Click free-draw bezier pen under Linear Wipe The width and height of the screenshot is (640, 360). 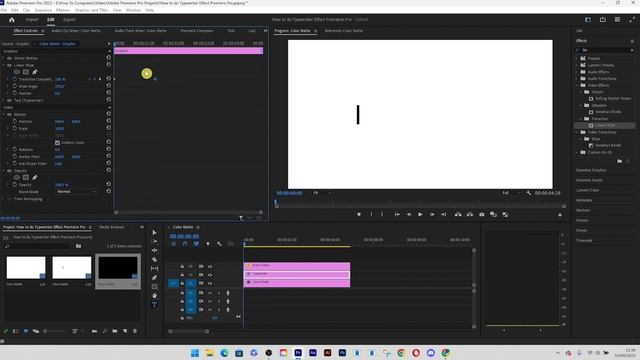pyautogui.click(x=35, y=72)
